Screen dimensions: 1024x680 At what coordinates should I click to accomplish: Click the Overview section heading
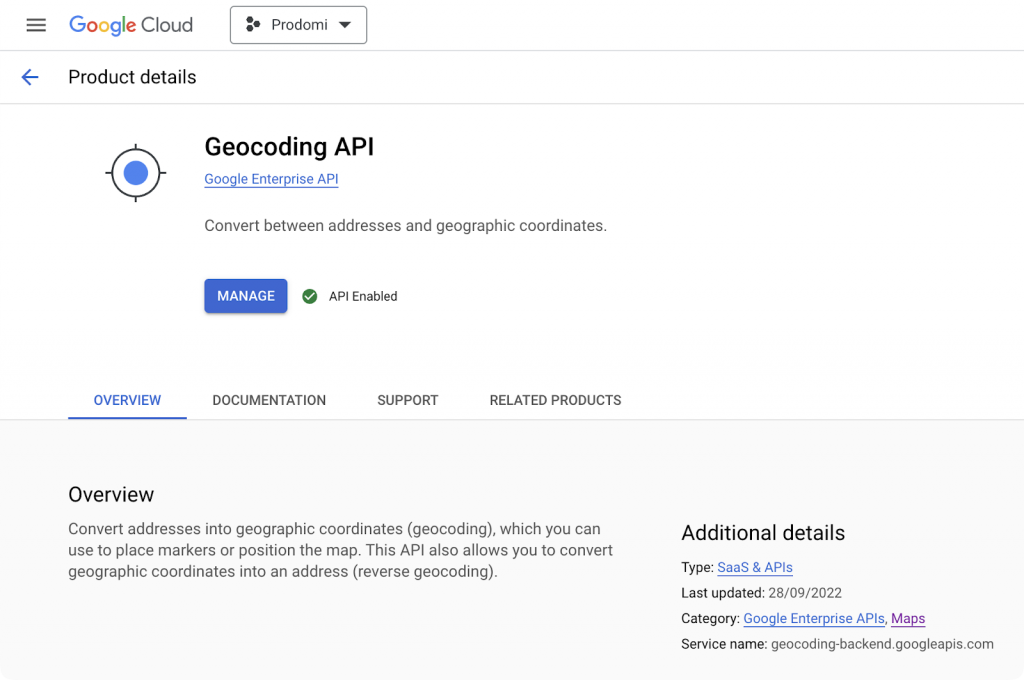[x=111, y=494]
